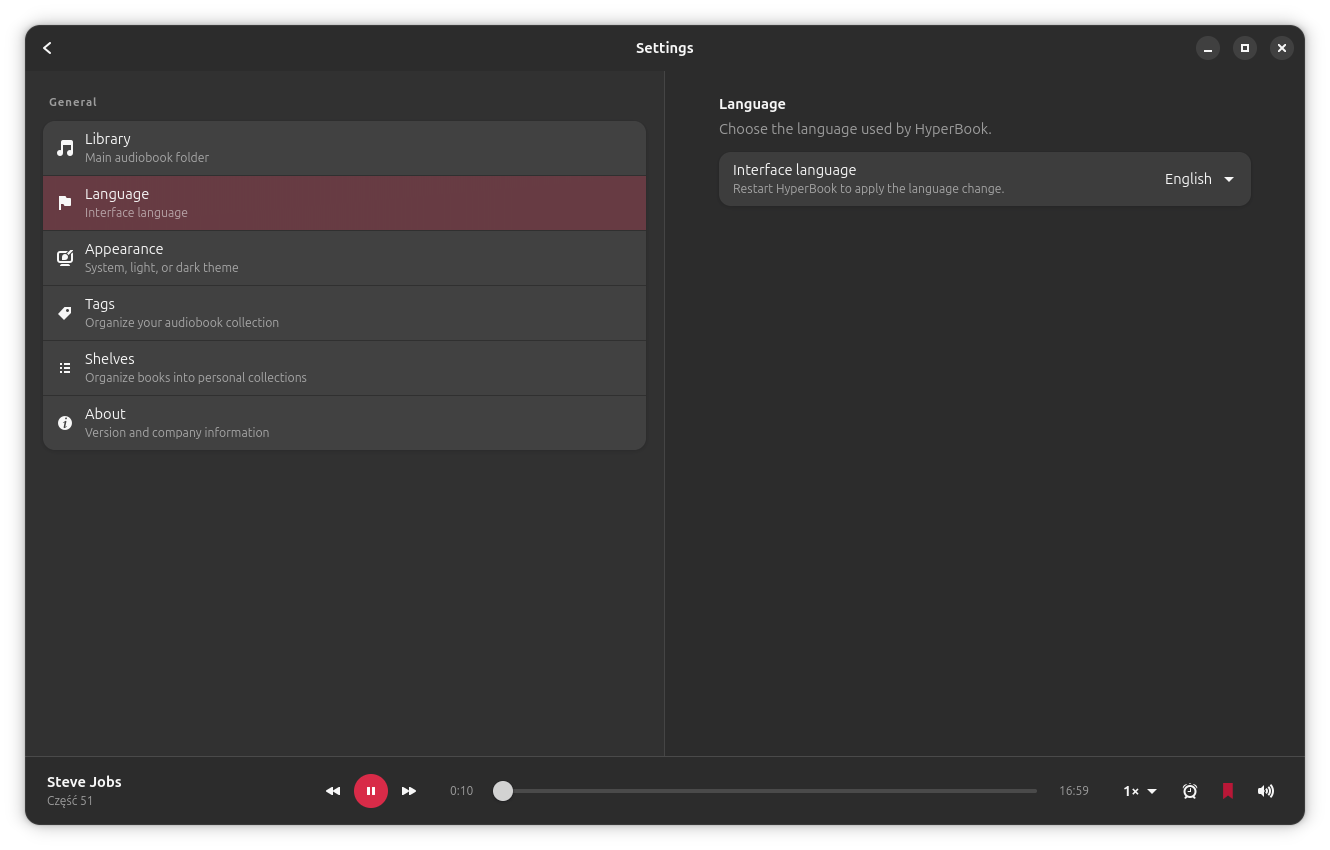Add a bookmark with the red bookmark icon
1330x850 pixels.
pyautogui.click(x=1228, y=791)
